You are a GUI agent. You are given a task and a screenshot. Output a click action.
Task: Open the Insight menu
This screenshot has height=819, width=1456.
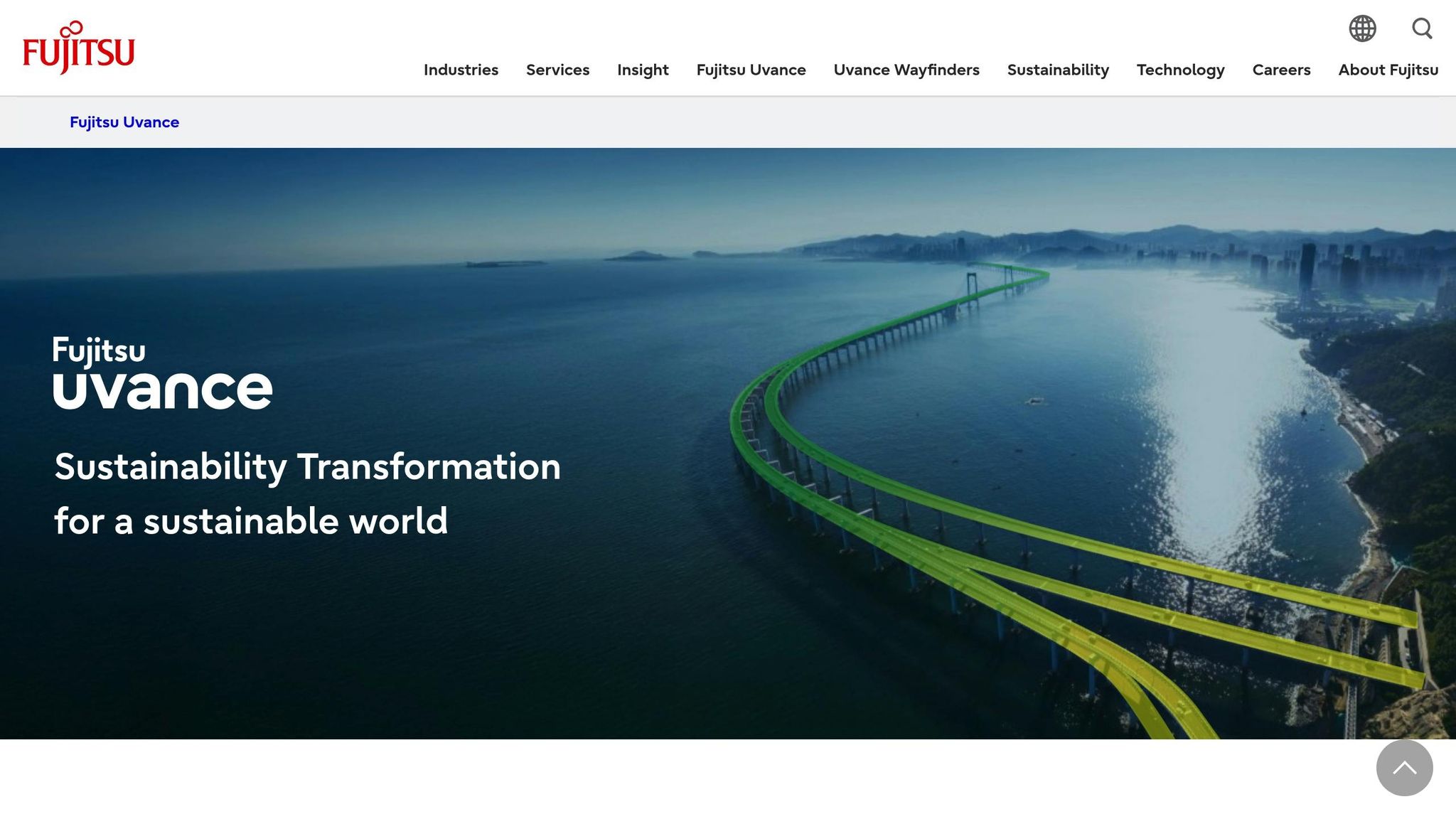pos(643,70)
